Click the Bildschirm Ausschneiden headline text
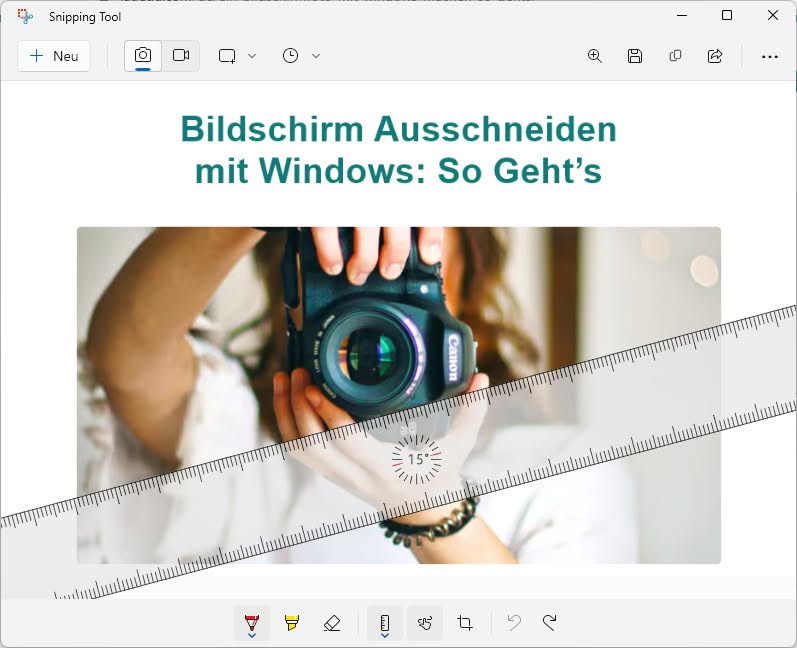This screenshot has height=648, width=797. click(x=398, y=150)
